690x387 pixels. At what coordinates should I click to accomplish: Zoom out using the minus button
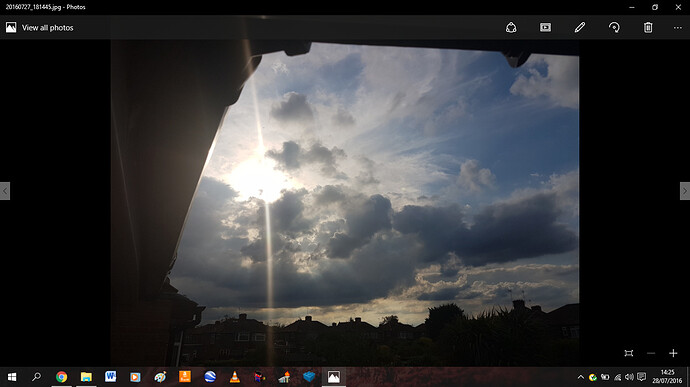651,353
